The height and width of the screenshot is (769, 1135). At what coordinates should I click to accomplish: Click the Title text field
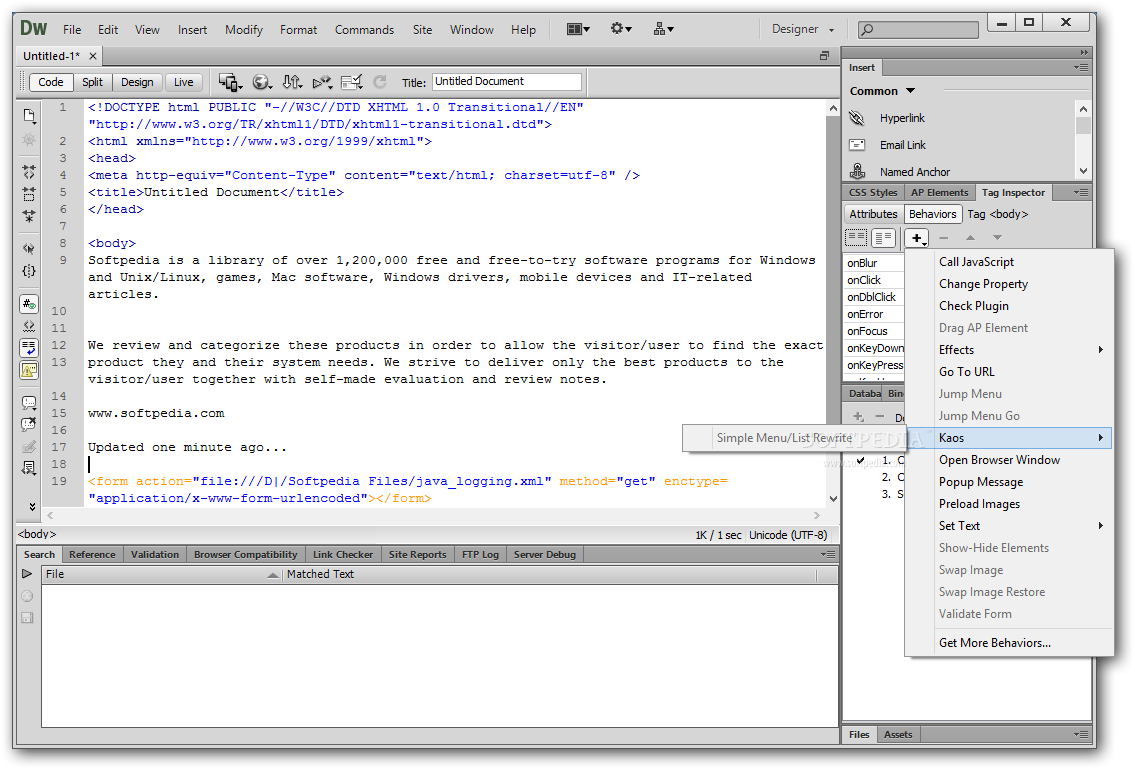pos(507,82)
